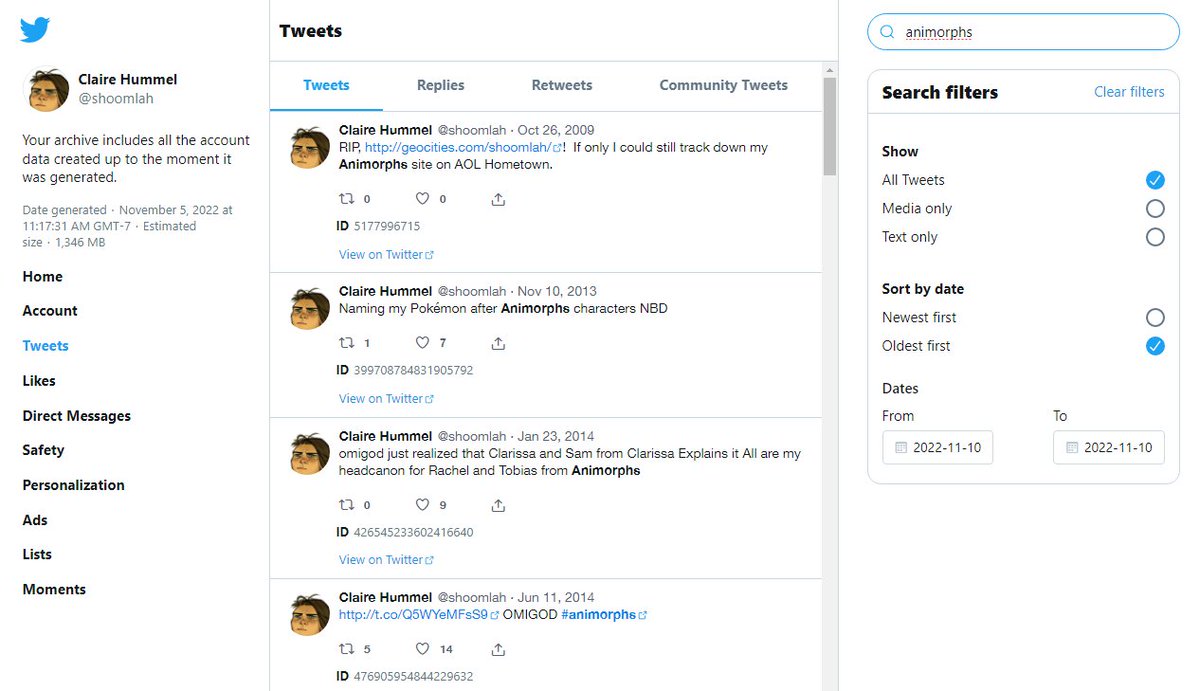Click the #animorphs hashtag link

click(x=603, y=615)
